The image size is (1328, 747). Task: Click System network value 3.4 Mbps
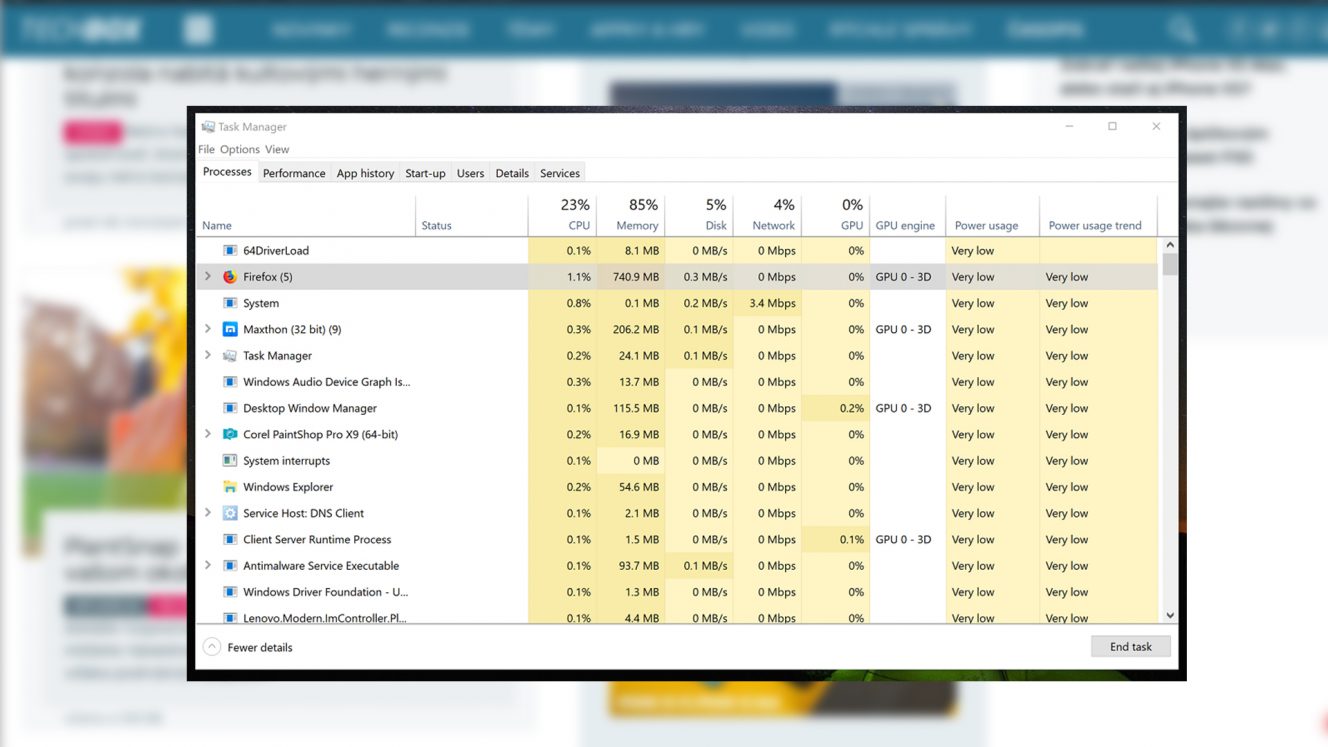[767, 303]
